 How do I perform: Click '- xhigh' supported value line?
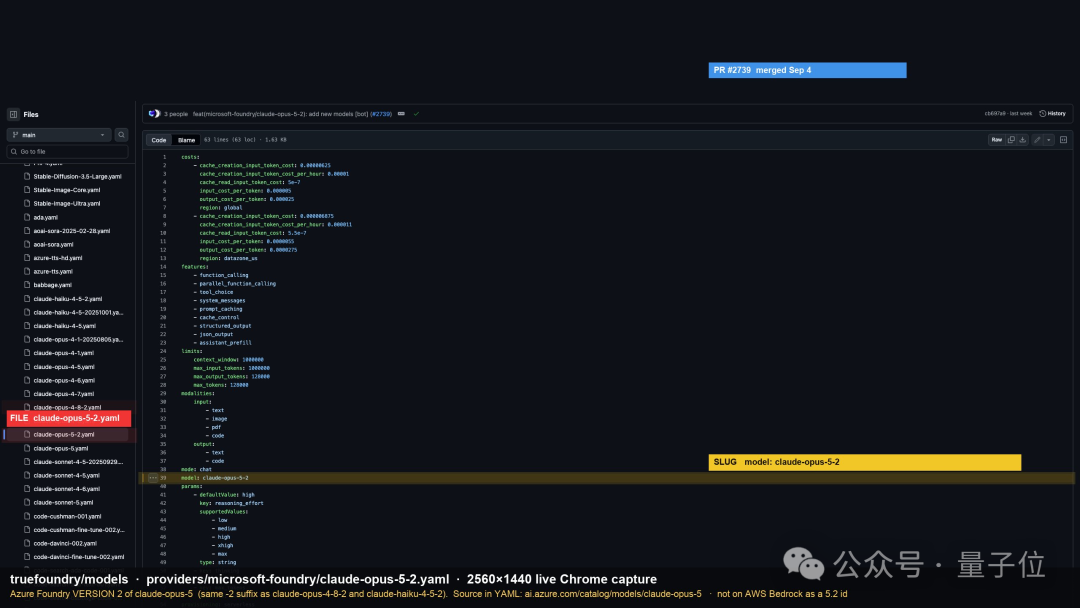222,545
